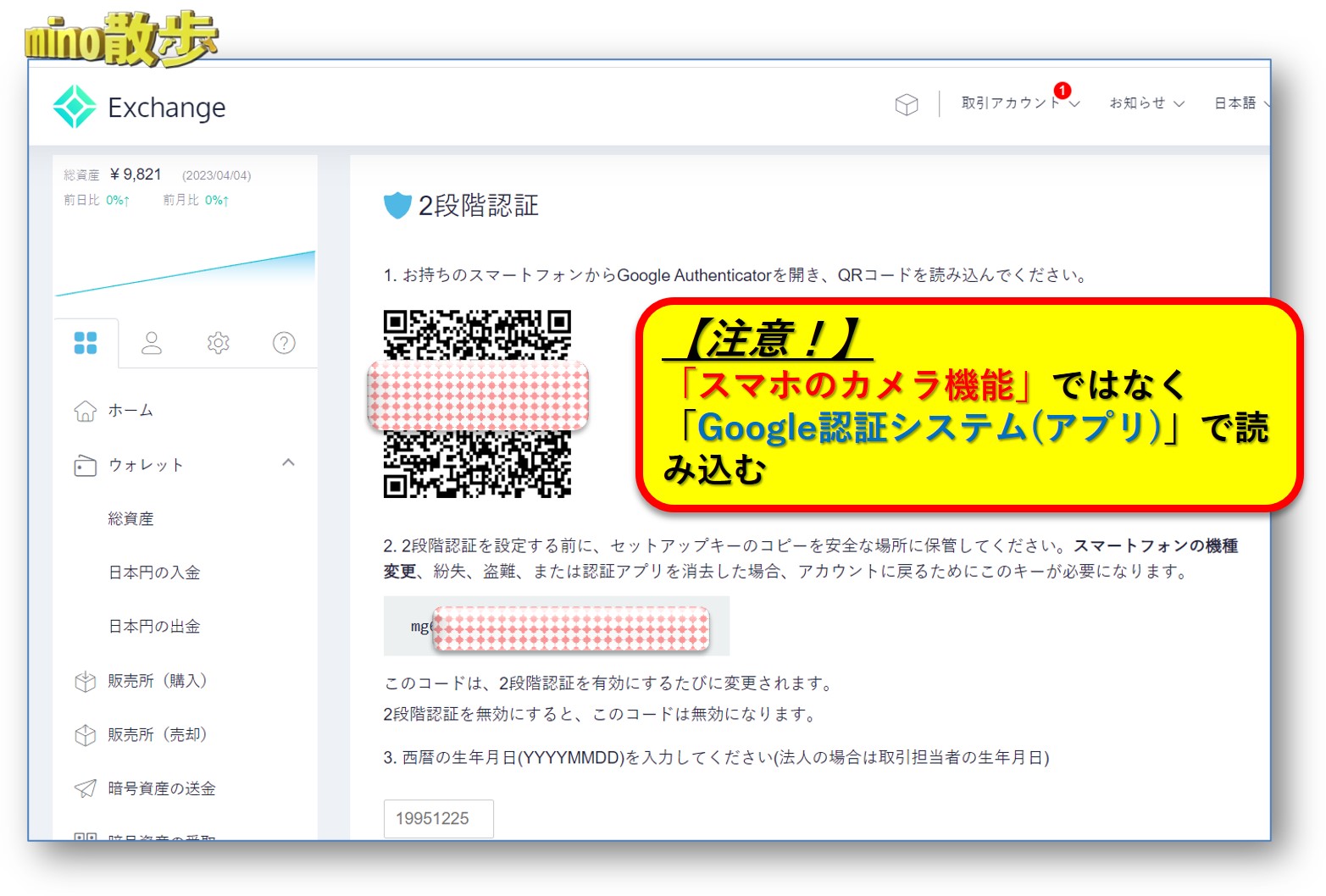Click the setup key code box
Image resolution: width=1326 pixels, height=896 pixels.
[x=556, y=626]
